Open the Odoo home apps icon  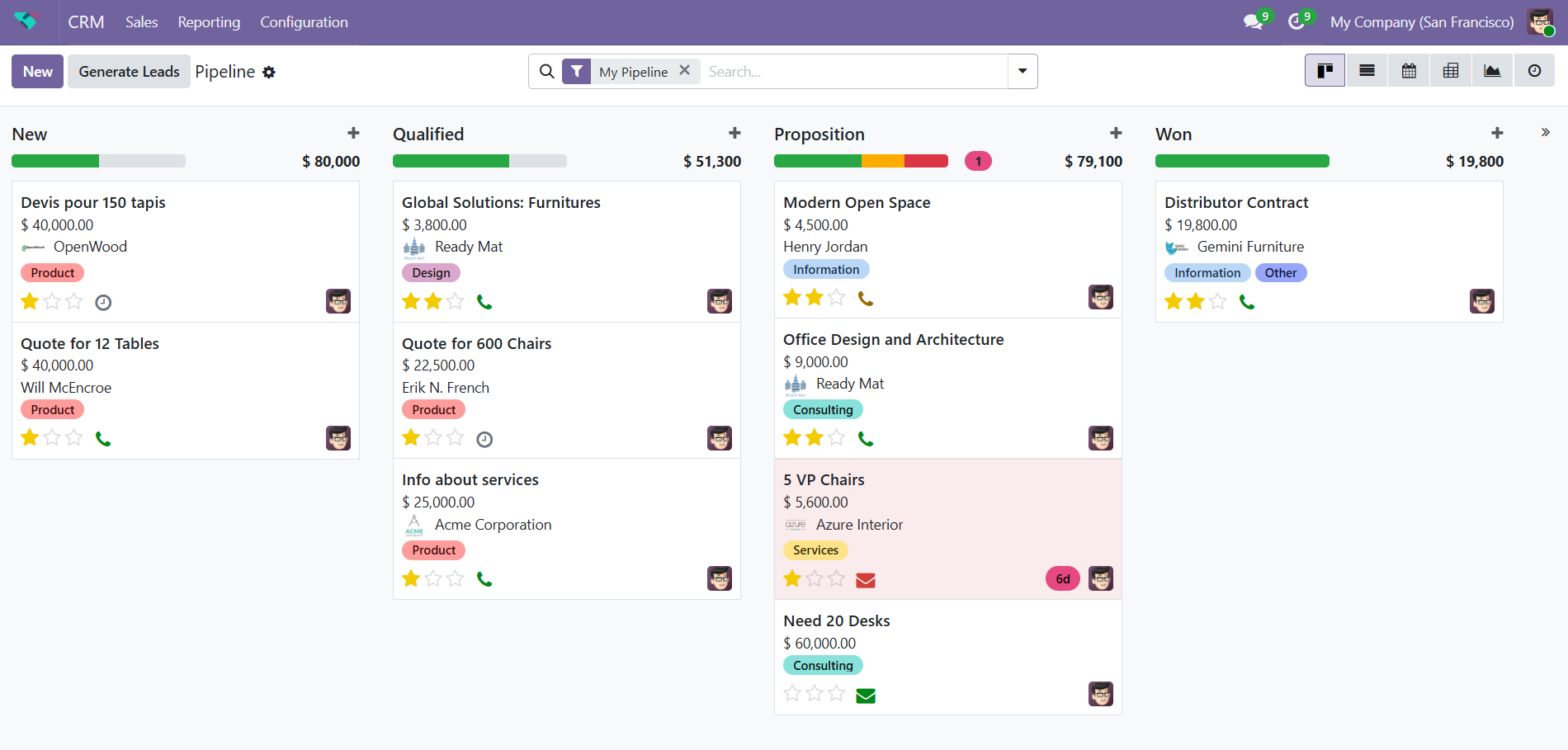coord(26,21)
